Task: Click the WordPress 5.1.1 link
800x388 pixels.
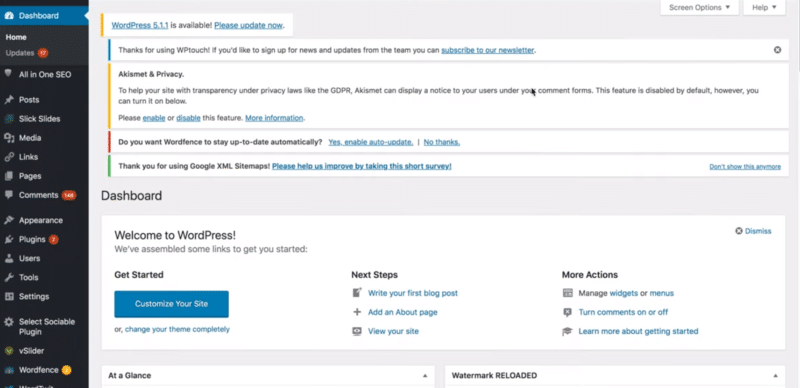Action: [x=140, y=25]
